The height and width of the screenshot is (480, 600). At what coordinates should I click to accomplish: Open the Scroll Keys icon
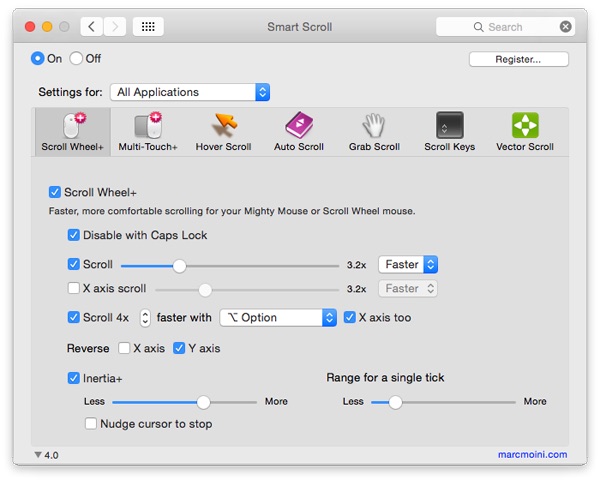[x=450, y=125]
